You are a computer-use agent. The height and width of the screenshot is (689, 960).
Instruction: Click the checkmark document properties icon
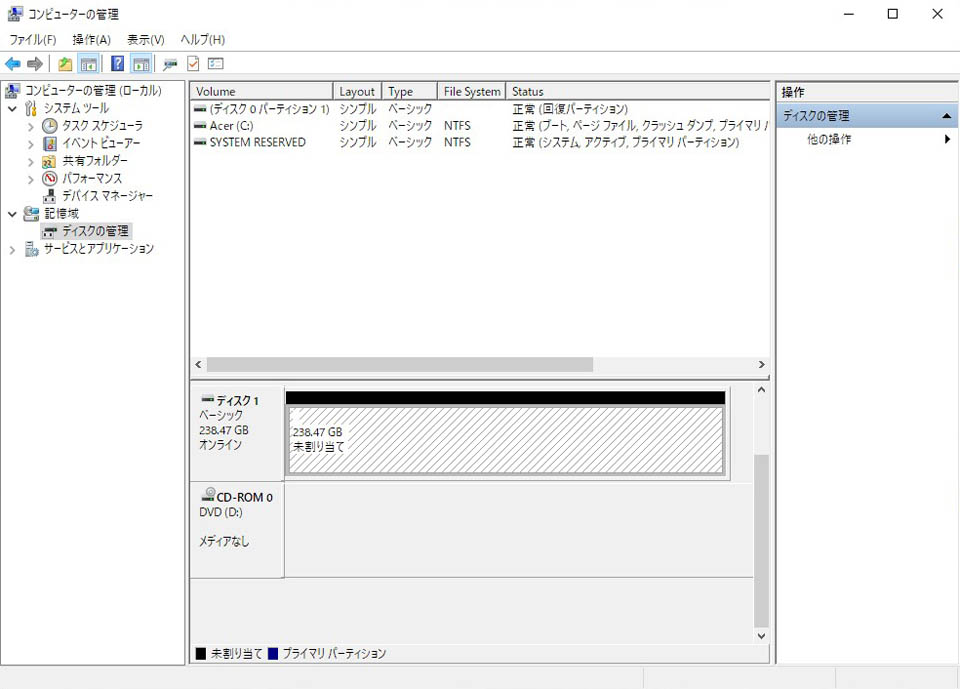pos(192,63)
